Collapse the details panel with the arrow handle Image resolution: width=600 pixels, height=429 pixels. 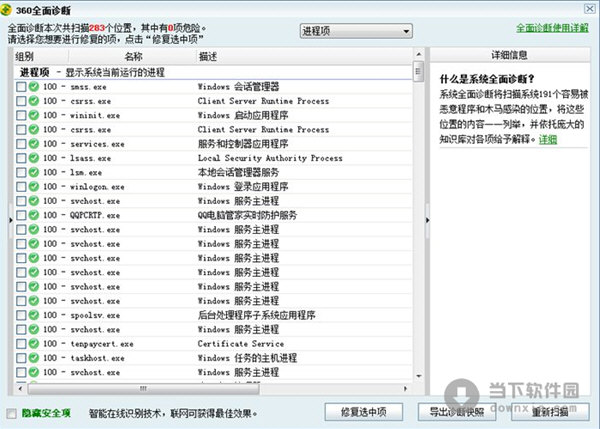[x=427, y=220]
